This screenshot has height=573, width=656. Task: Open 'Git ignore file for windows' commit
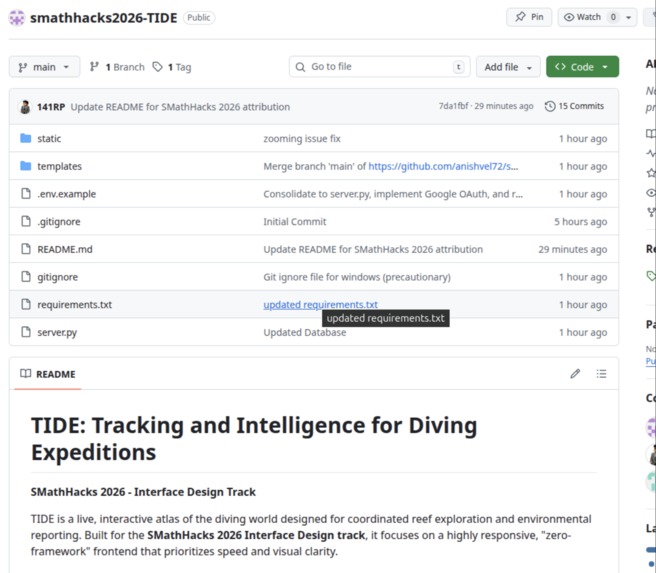tap(357, 277)
